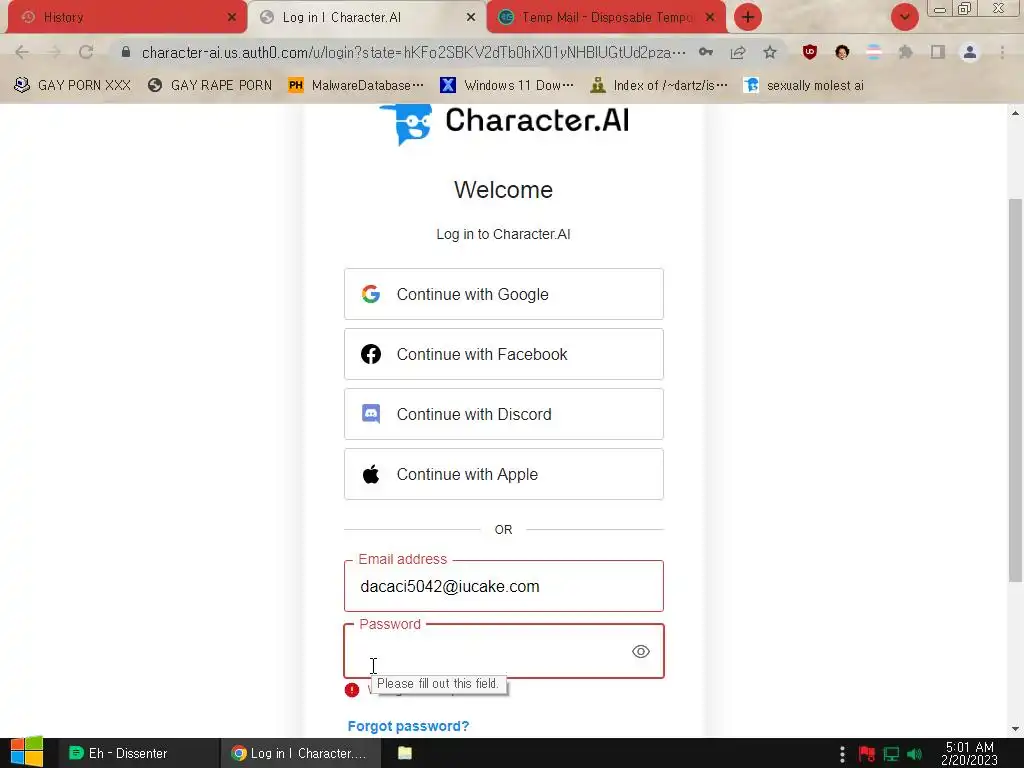Close the History tab

coord(231,18)
